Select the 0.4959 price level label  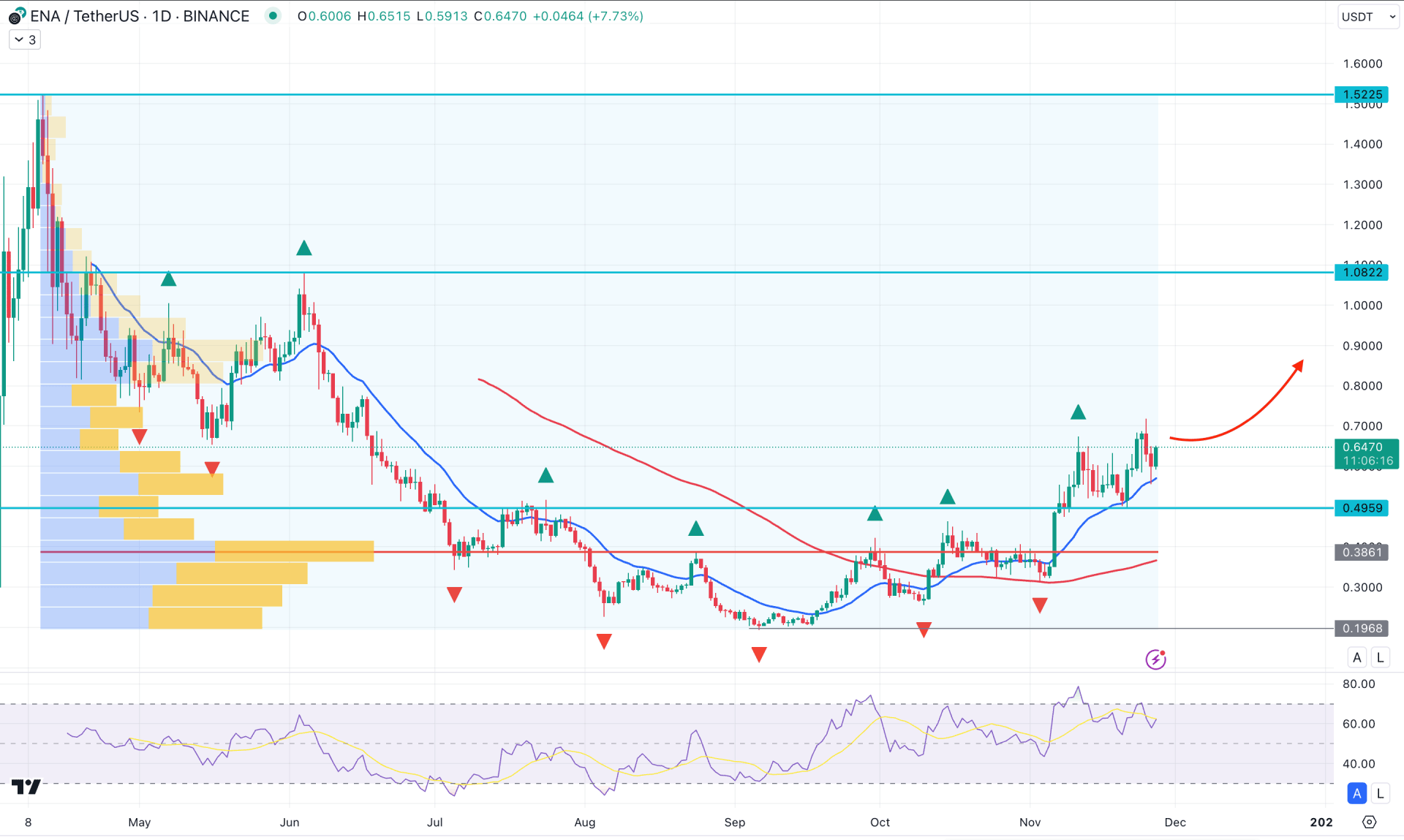(x=1362, y=507)
